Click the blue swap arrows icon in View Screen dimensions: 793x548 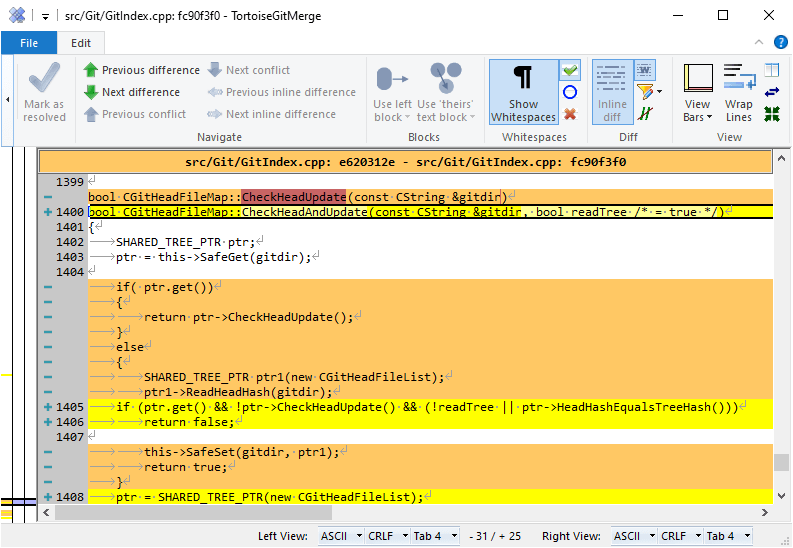pyautogui.click(x=771, y=92)
